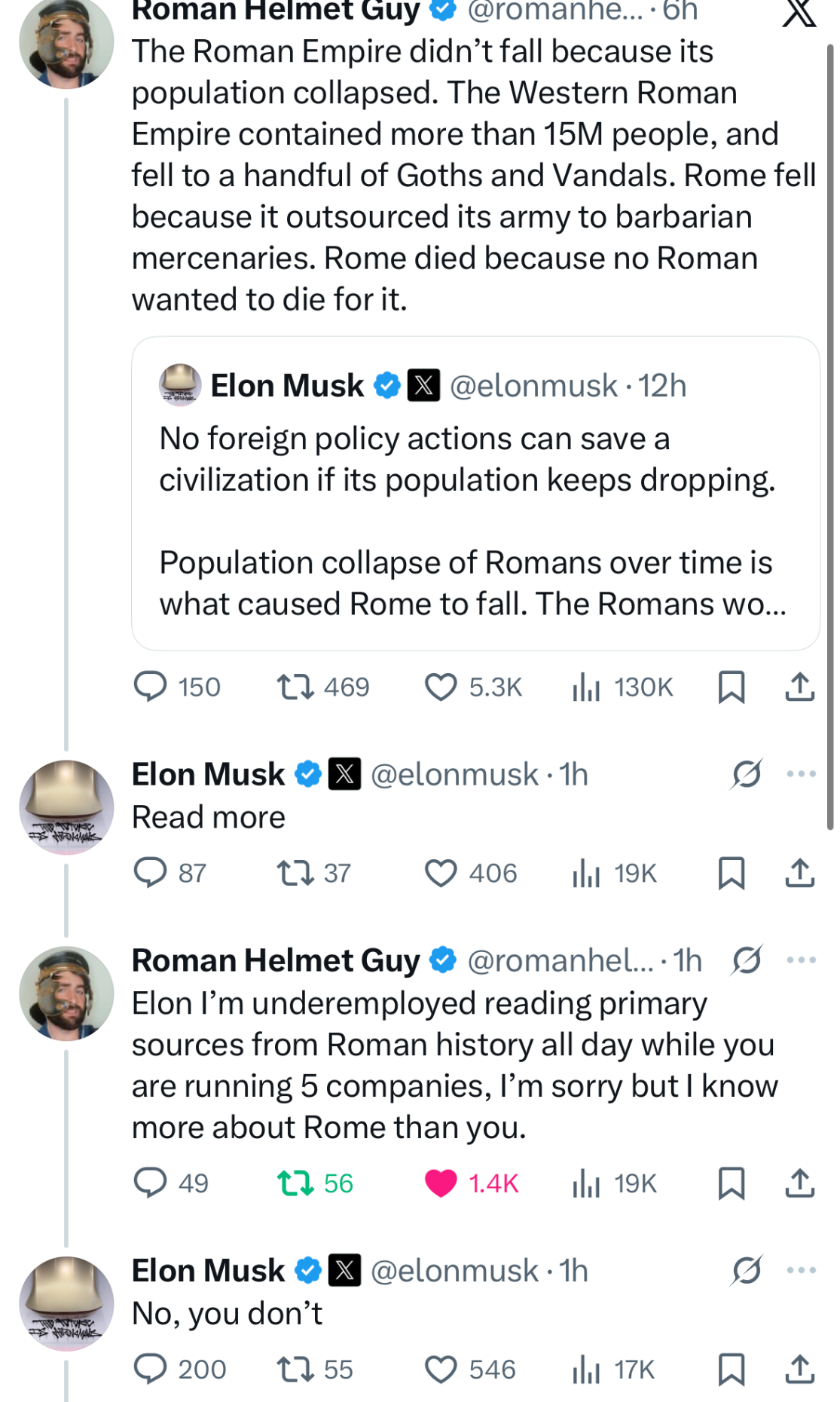The width and height of the screenshot is (840, 1402).
Task: Bookmark the "No, you don't" reply
Action: pos(732,1369)
